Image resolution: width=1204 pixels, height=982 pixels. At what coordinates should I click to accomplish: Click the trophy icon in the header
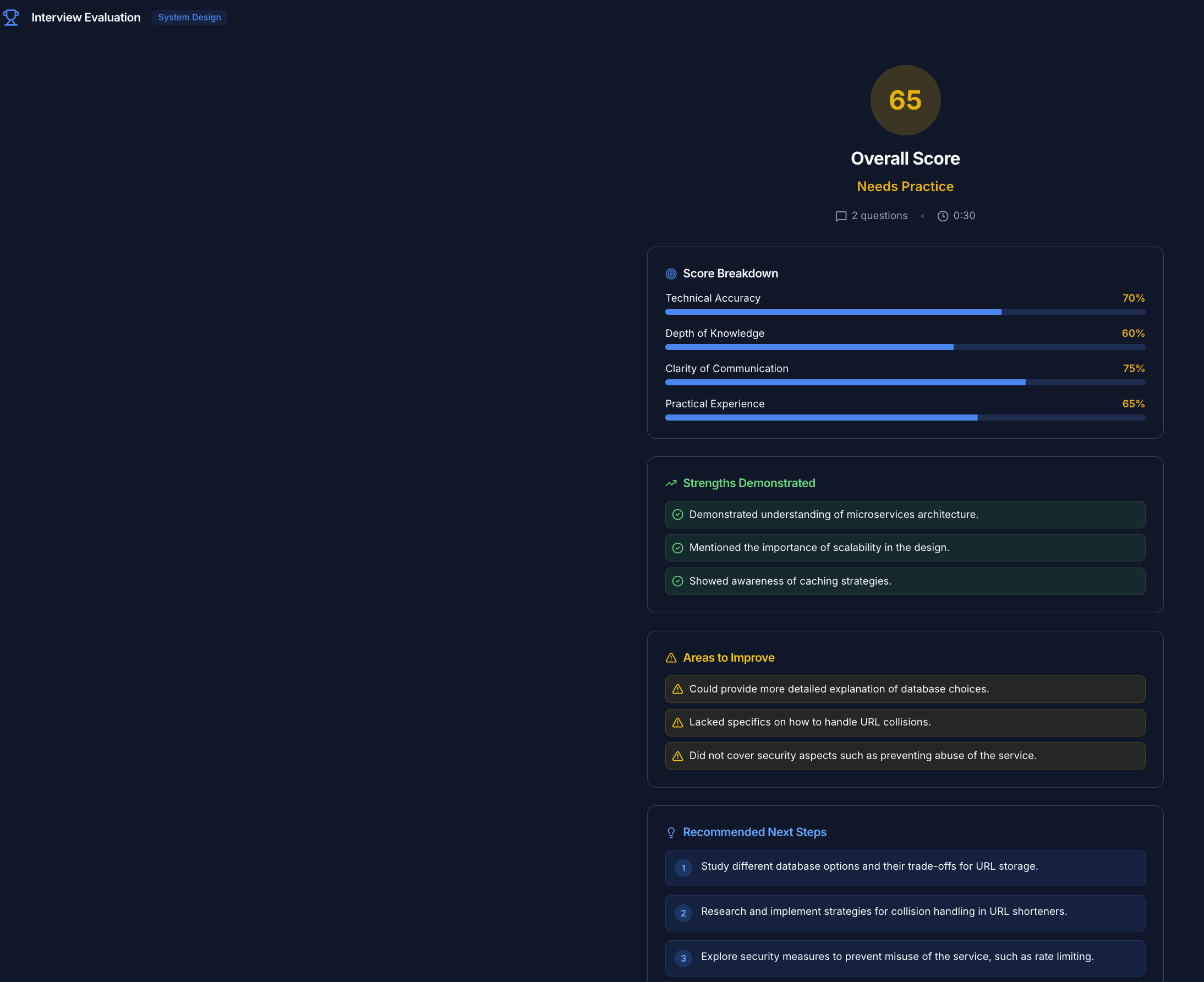[12, 17]
